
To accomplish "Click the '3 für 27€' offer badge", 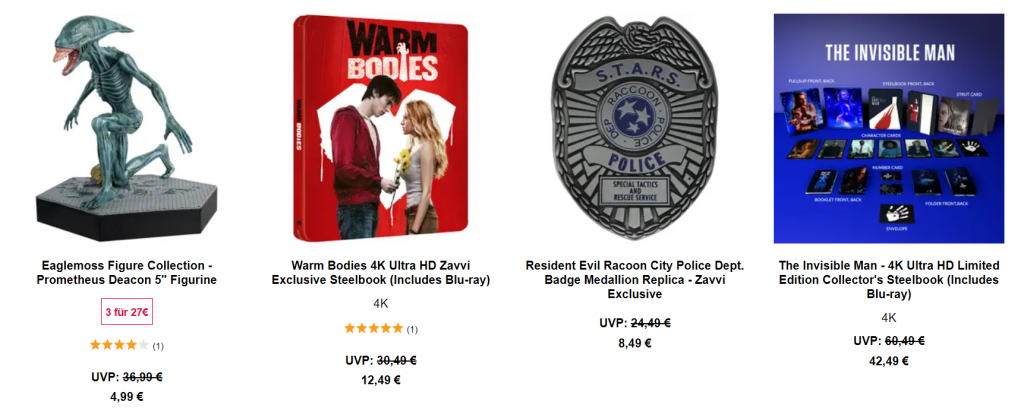I will pyautogui.click(x=127, y=312).
